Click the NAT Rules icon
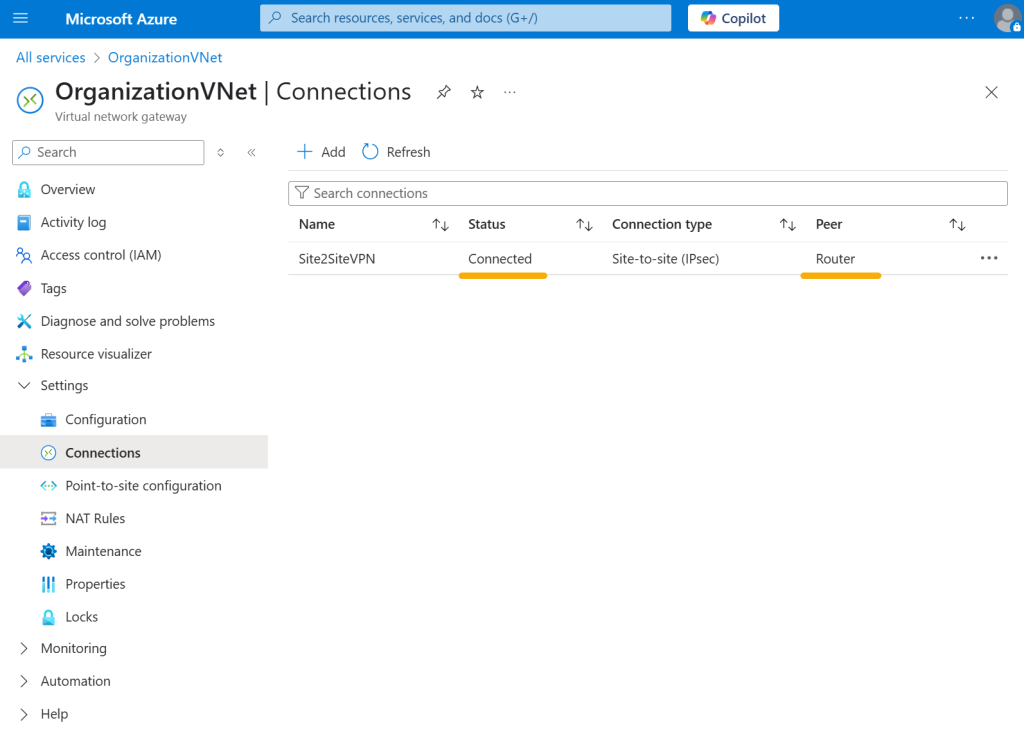 48,518
